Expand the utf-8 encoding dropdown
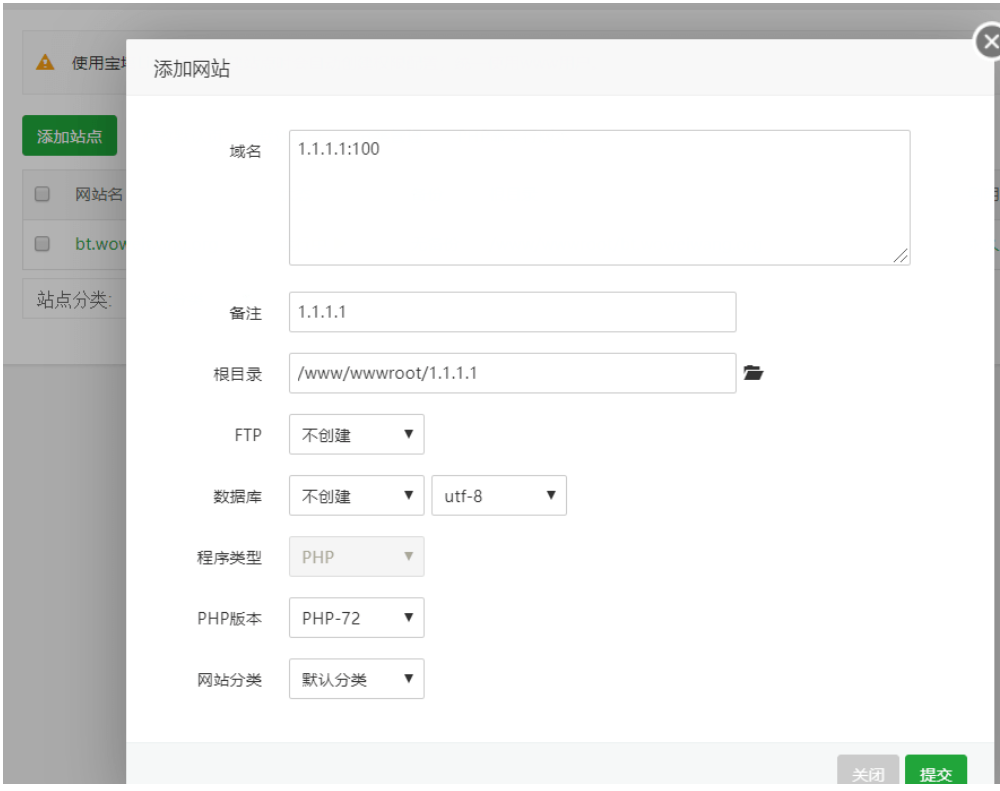 tap(498, 496)
